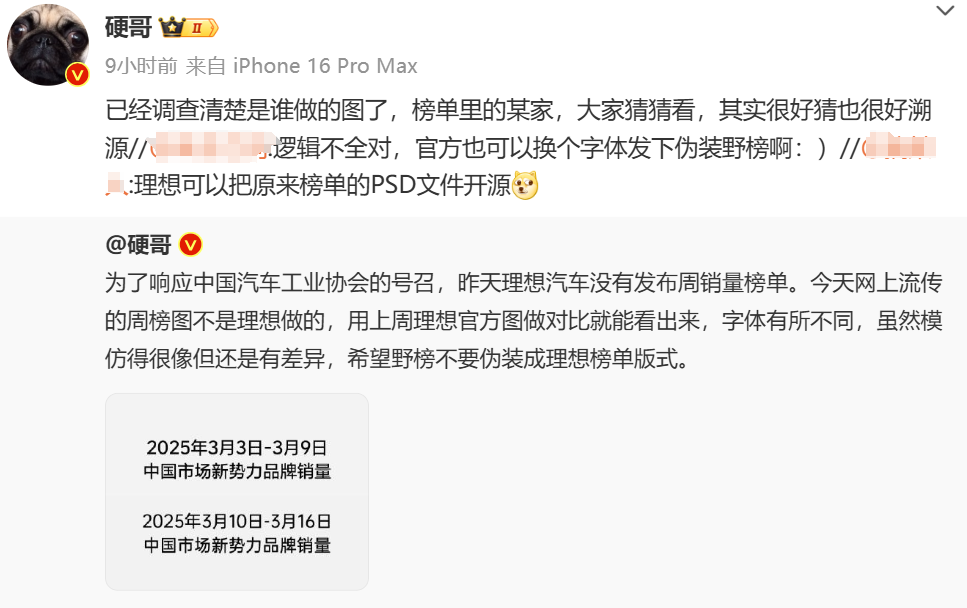Click the iPhone 16 Pro Max source label

point(325,65)
